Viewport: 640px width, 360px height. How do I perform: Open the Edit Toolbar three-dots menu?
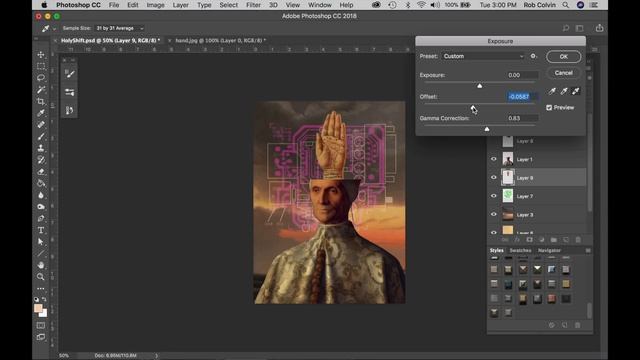pyautogui.click(x=41, y=289)
